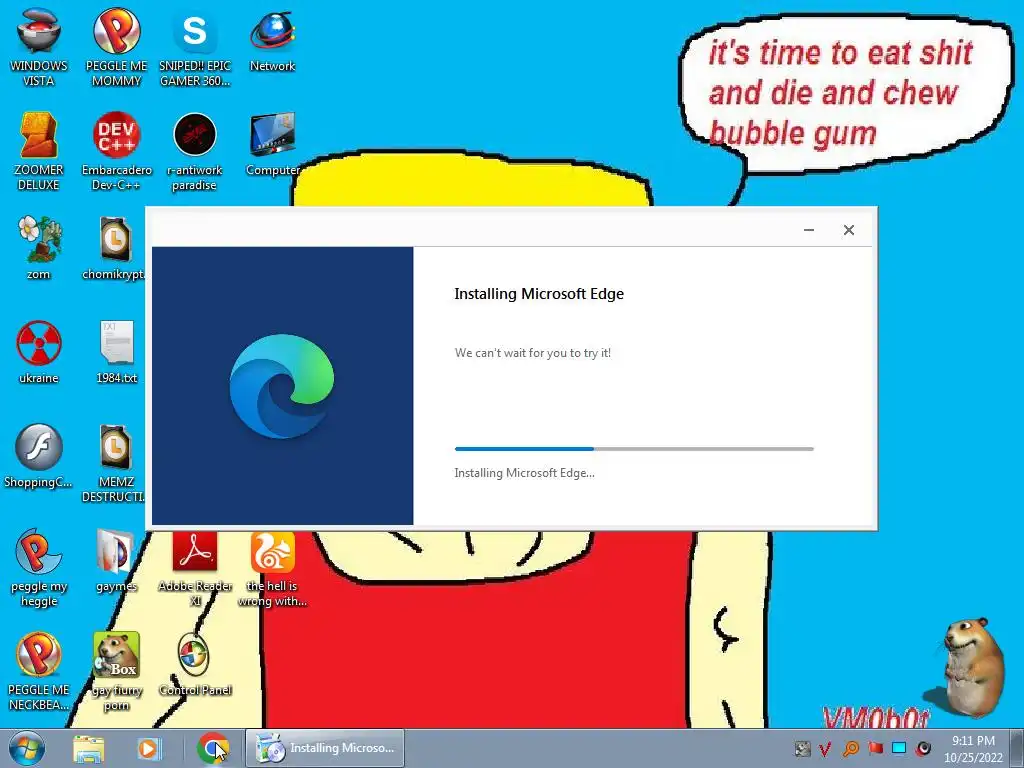Open the clock showing 9:11 PM
The width and height of the screenshot is (1024, 768).
973,748
